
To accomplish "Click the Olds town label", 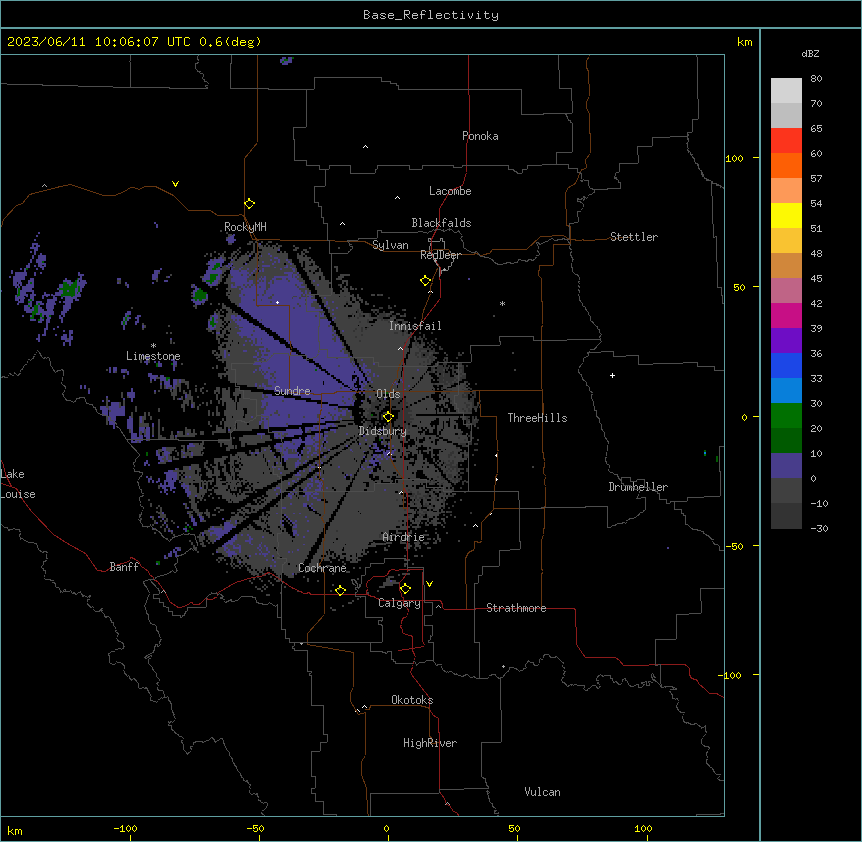I will click(x=388, y=394).
